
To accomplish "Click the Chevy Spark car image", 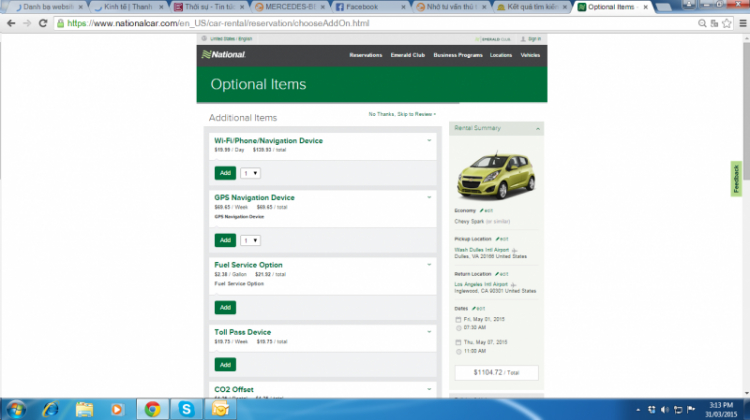I will click(496, 175).
